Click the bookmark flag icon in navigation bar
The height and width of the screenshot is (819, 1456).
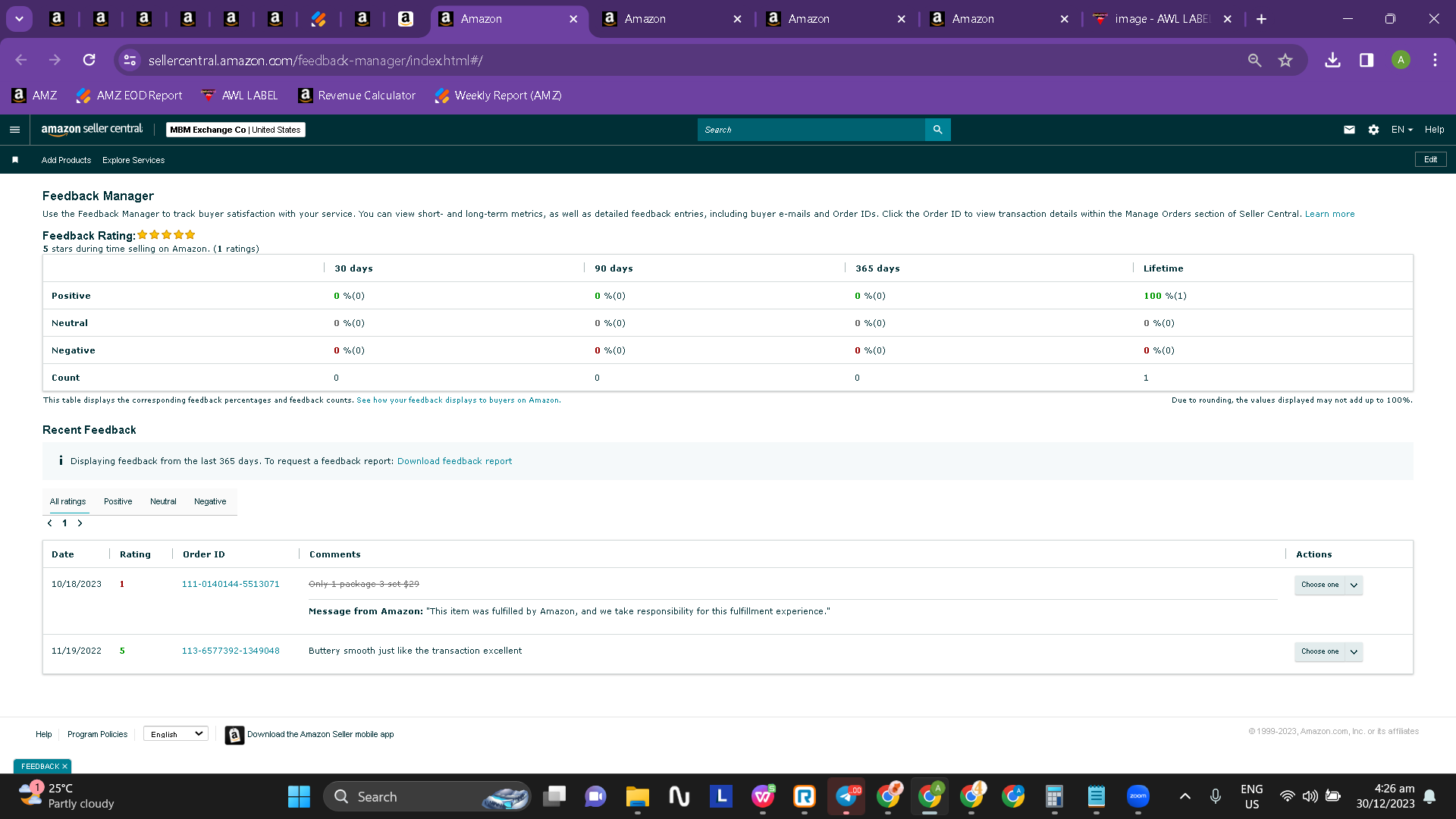click(x=15, y=160)
